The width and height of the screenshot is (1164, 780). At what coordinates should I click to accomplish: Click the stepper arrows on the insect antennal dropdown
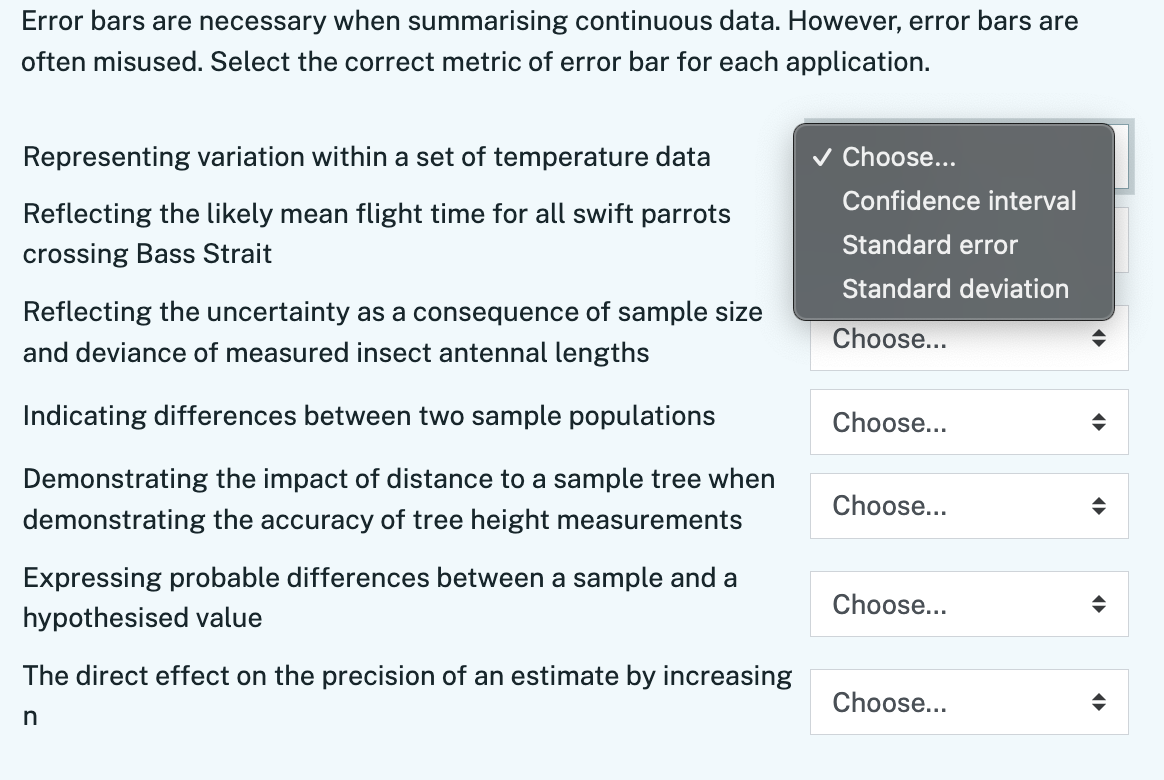1101,338
